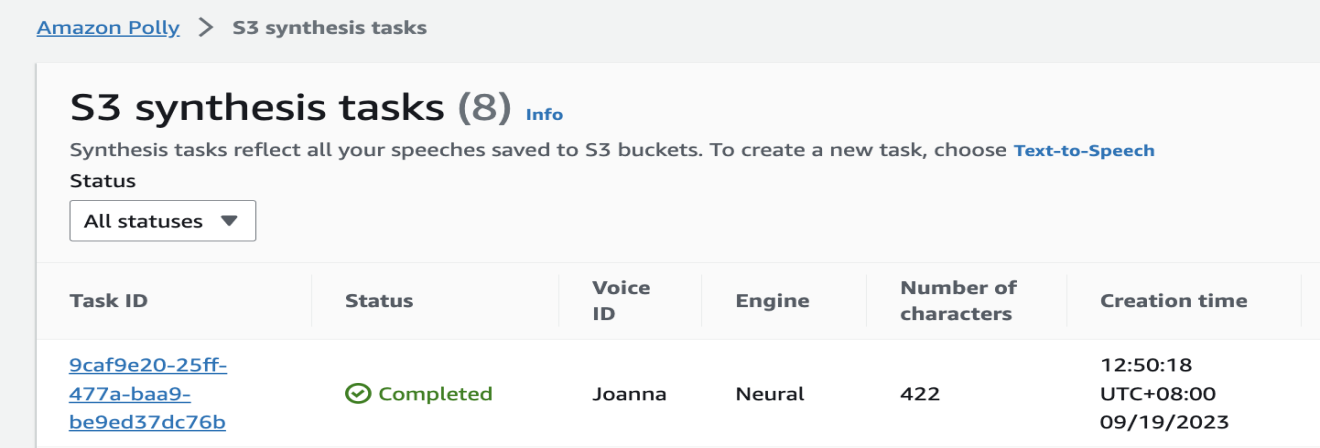
Task: Sort by the Engine column header
Action: pyautogui.click(x=772, y=300)
